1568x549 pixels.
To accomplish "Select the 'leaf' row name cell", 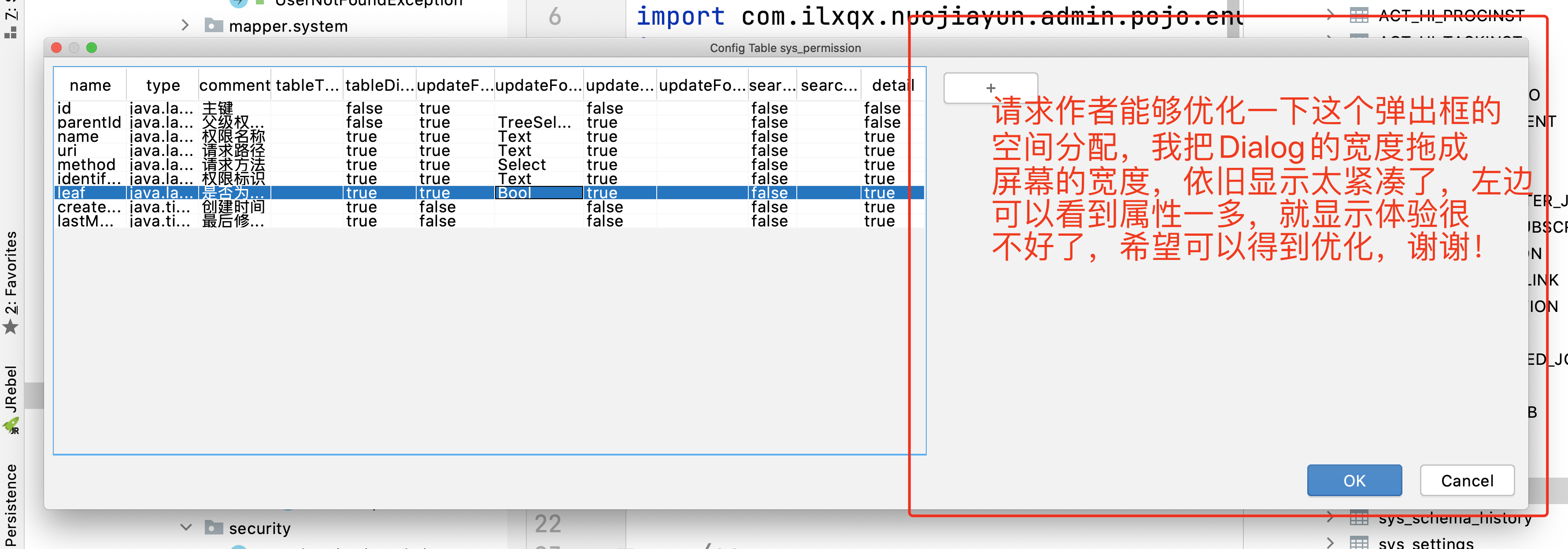I will point(90,193).
